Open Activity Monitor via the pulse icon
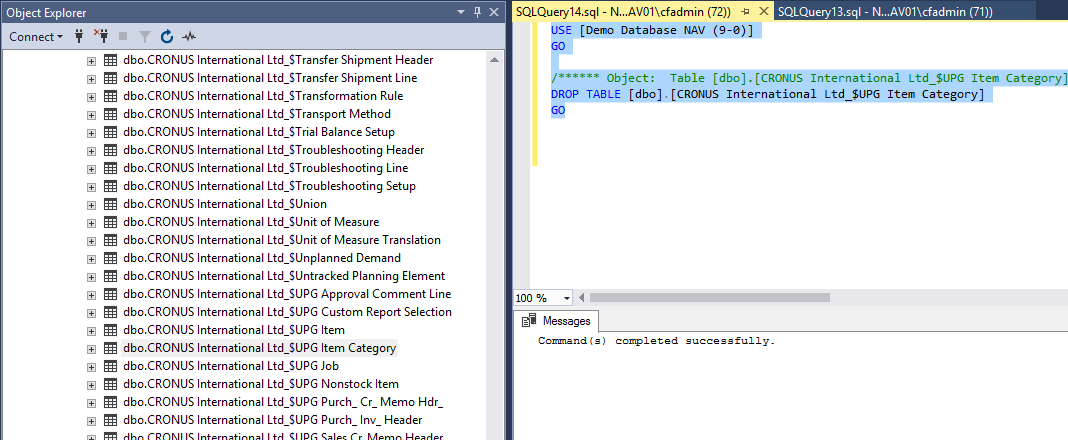This screenshot has width=1068, height=440. point(189,37)
